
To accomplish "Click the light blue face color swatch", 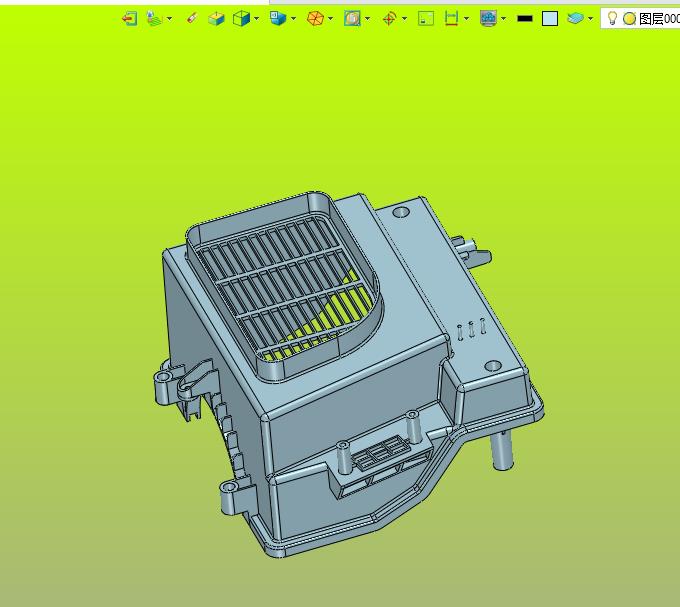I will [550, 19].
